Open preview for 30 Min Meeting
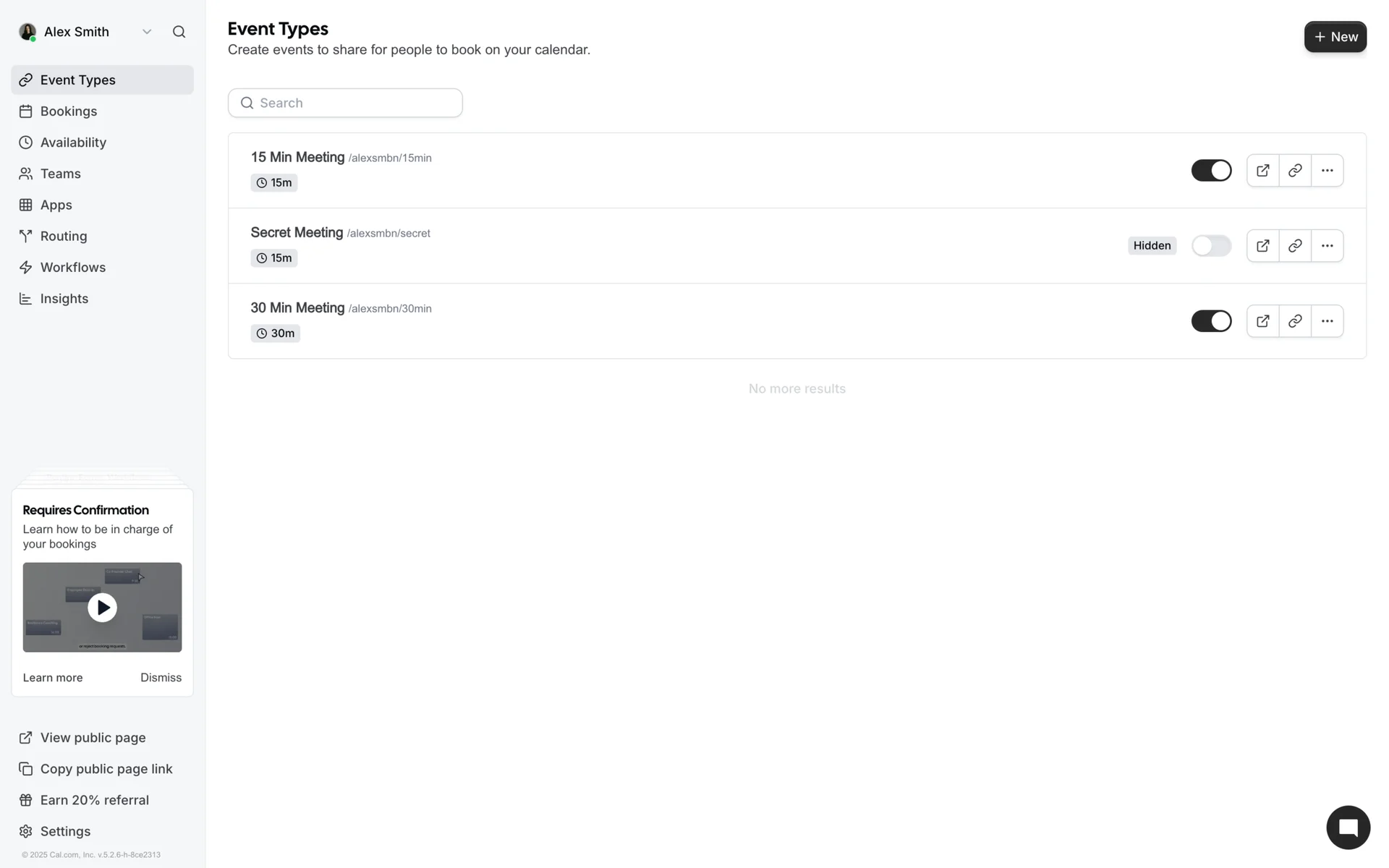Image resolution: width=1389 pixels, height=868 pixels. pyautogui.click(x=1262, y=321)
